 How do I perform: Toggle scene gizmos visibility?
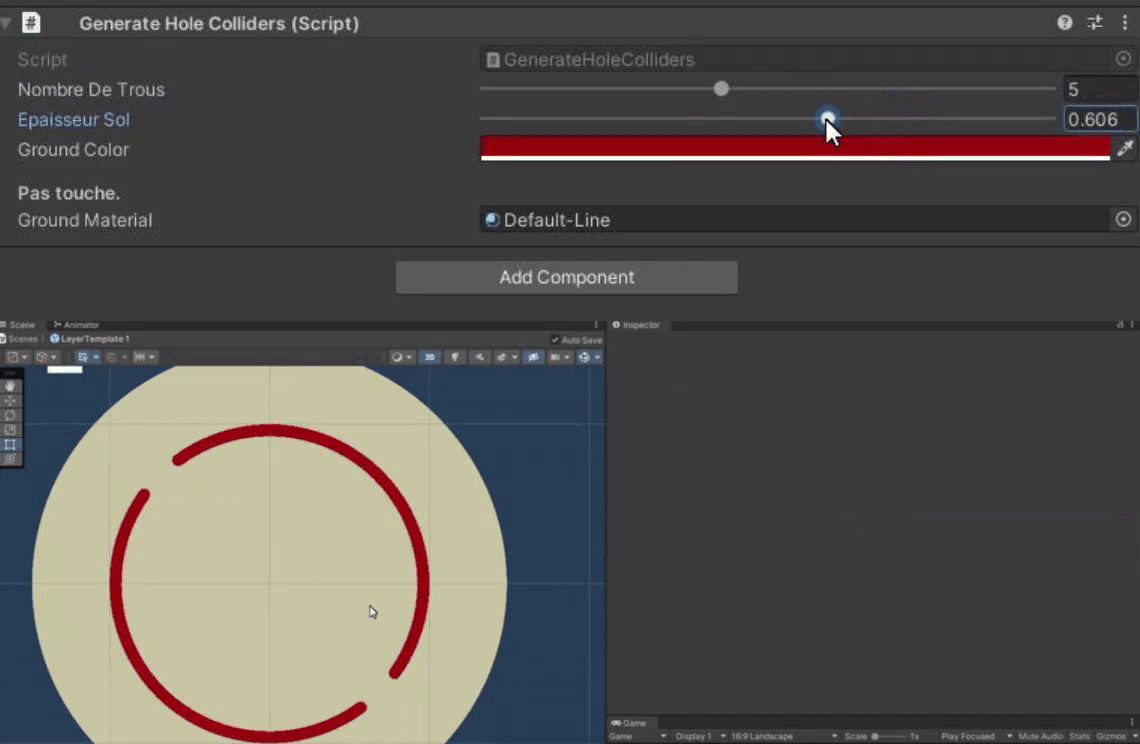(x=584, y=357)
